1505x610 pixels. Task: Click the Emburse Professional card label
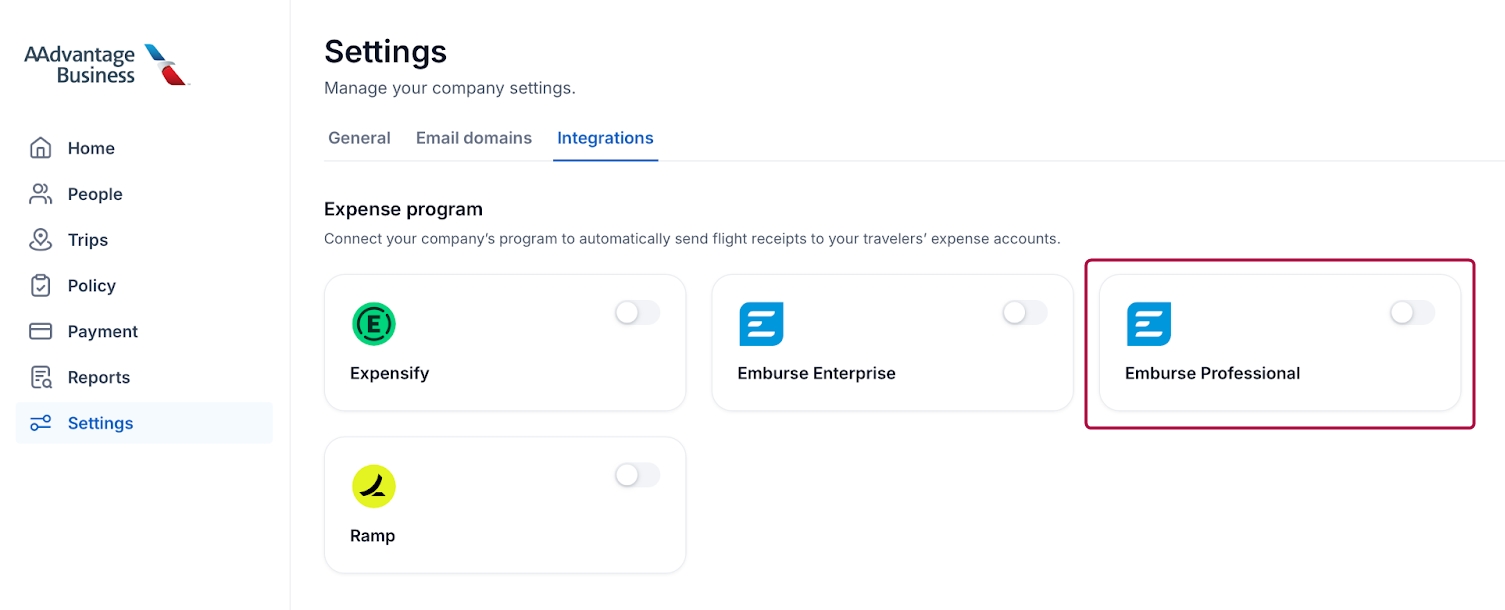1212,373
